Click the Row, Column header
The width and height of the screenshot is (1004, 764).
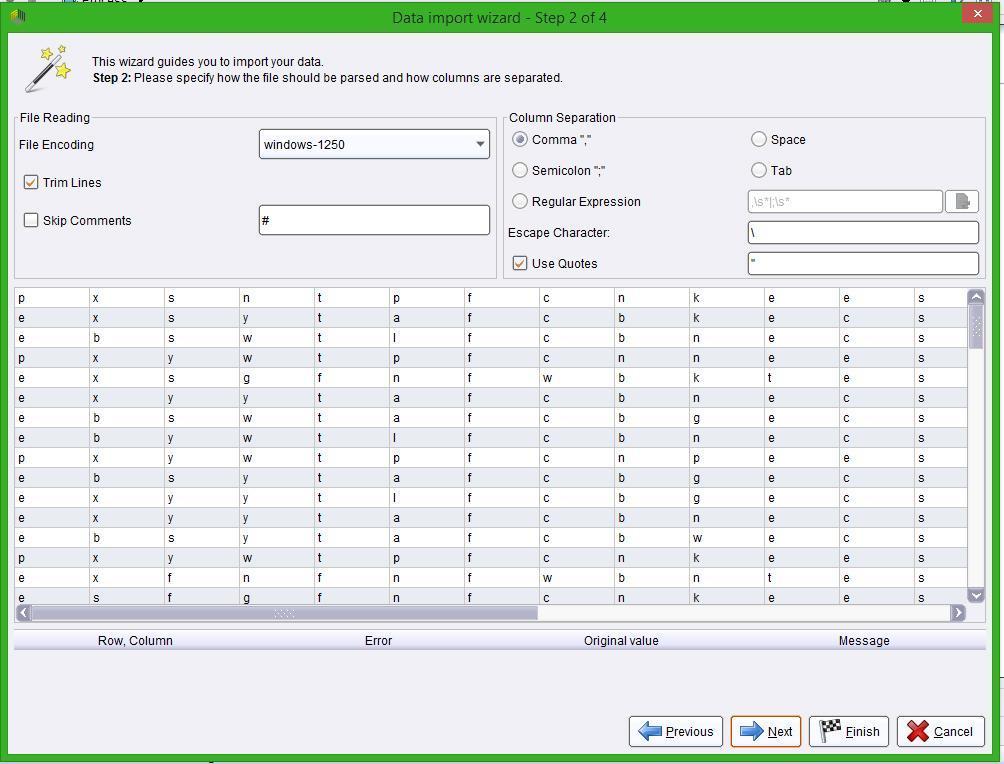click(x=135, y=640)
